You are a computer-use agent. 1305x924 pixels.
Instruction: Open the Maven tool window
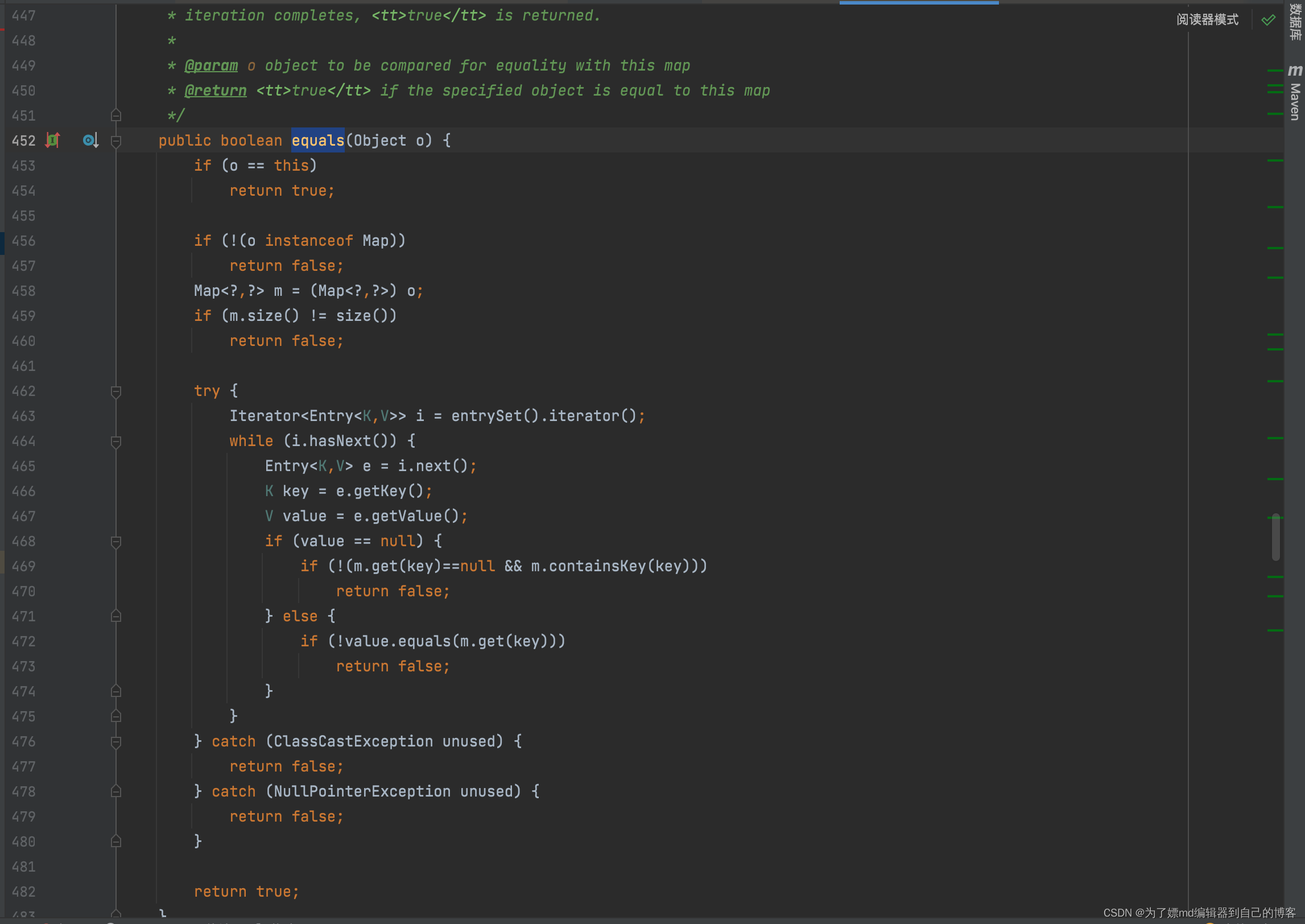click(1295, 93)
